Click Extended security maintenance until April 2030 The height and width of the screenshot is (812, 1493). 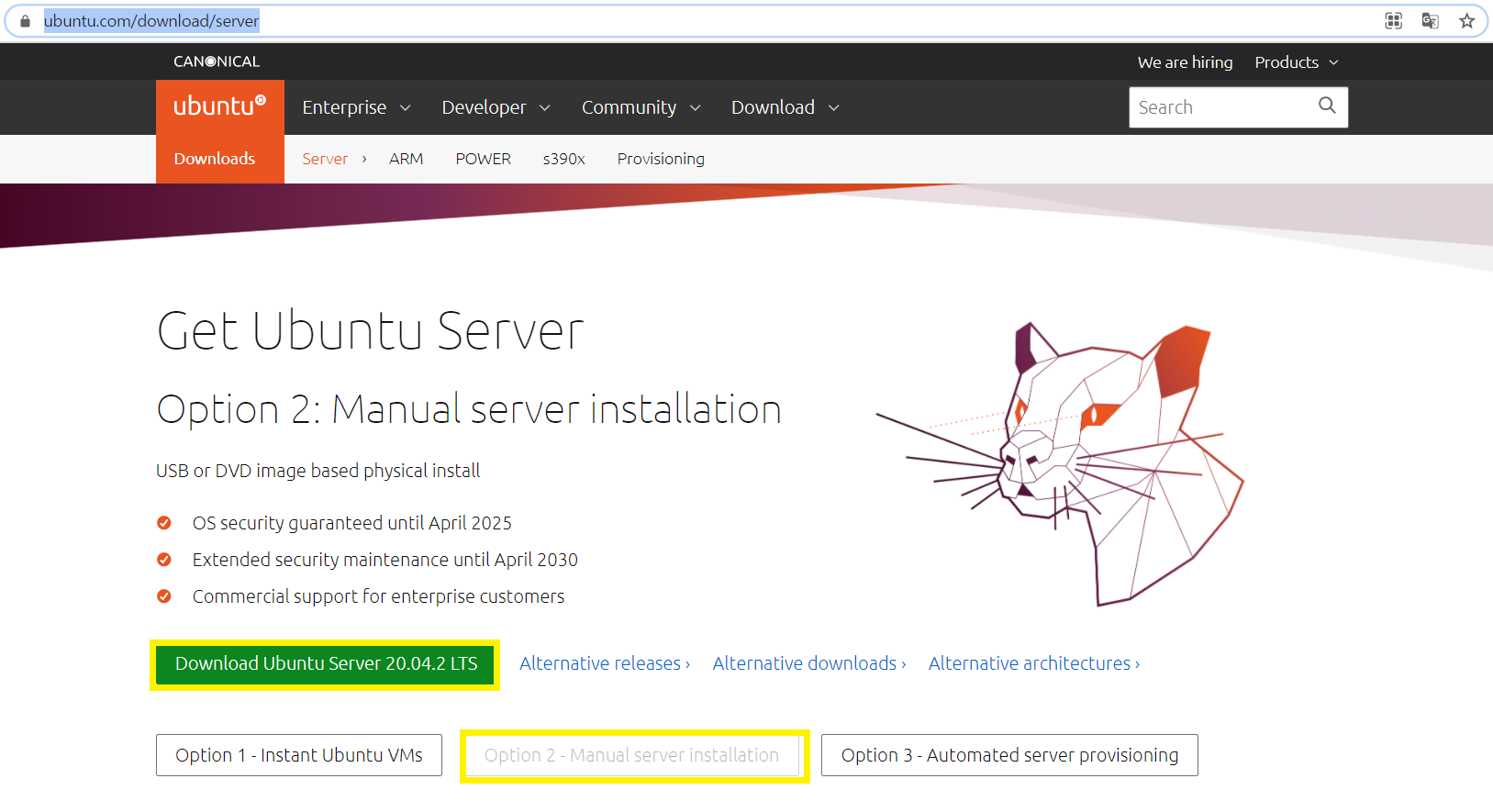(385, 560)
